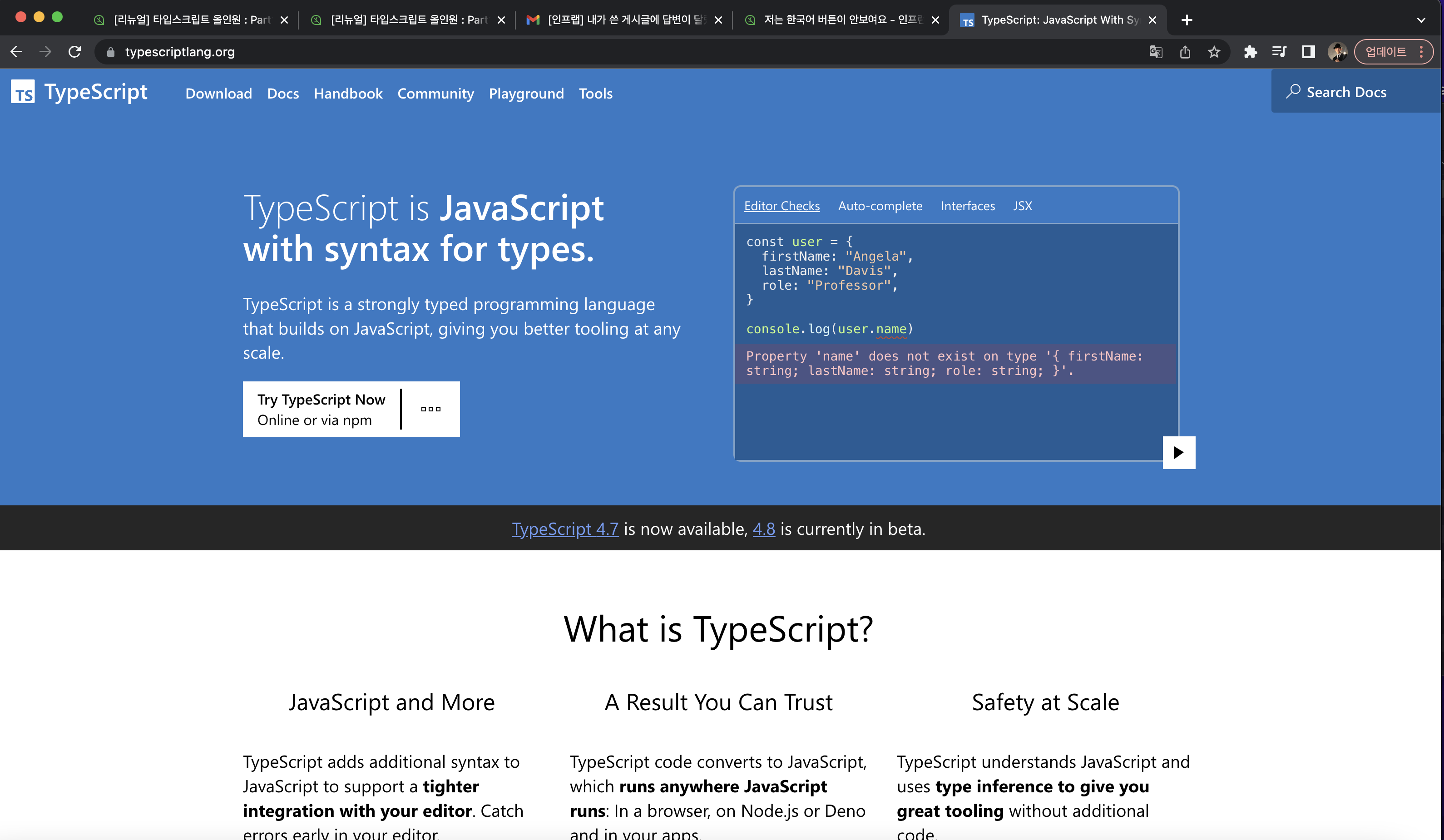Play the code example animation
The image size is (1444, 840).
[x=1179, y=452]
